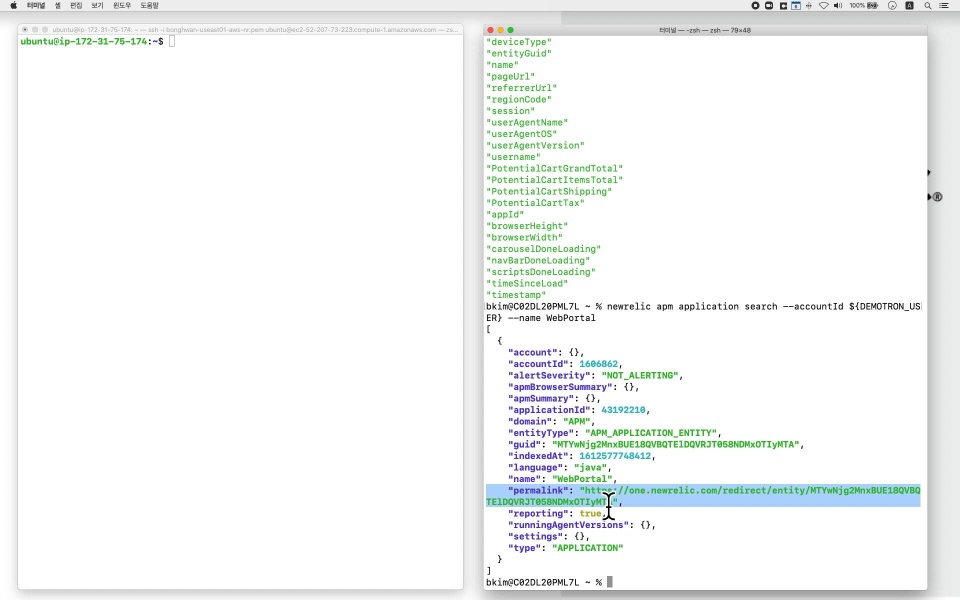Click the "WebPortal" name value
This screenshot has width=960, height=600.
pyautogui.click(x=582, y=479)
